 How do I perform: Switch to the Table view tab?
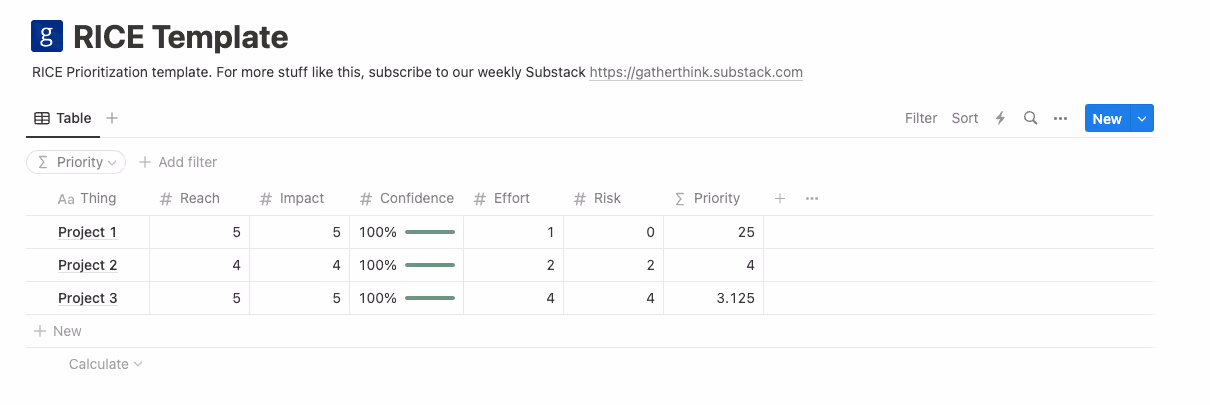pos(63,118)
